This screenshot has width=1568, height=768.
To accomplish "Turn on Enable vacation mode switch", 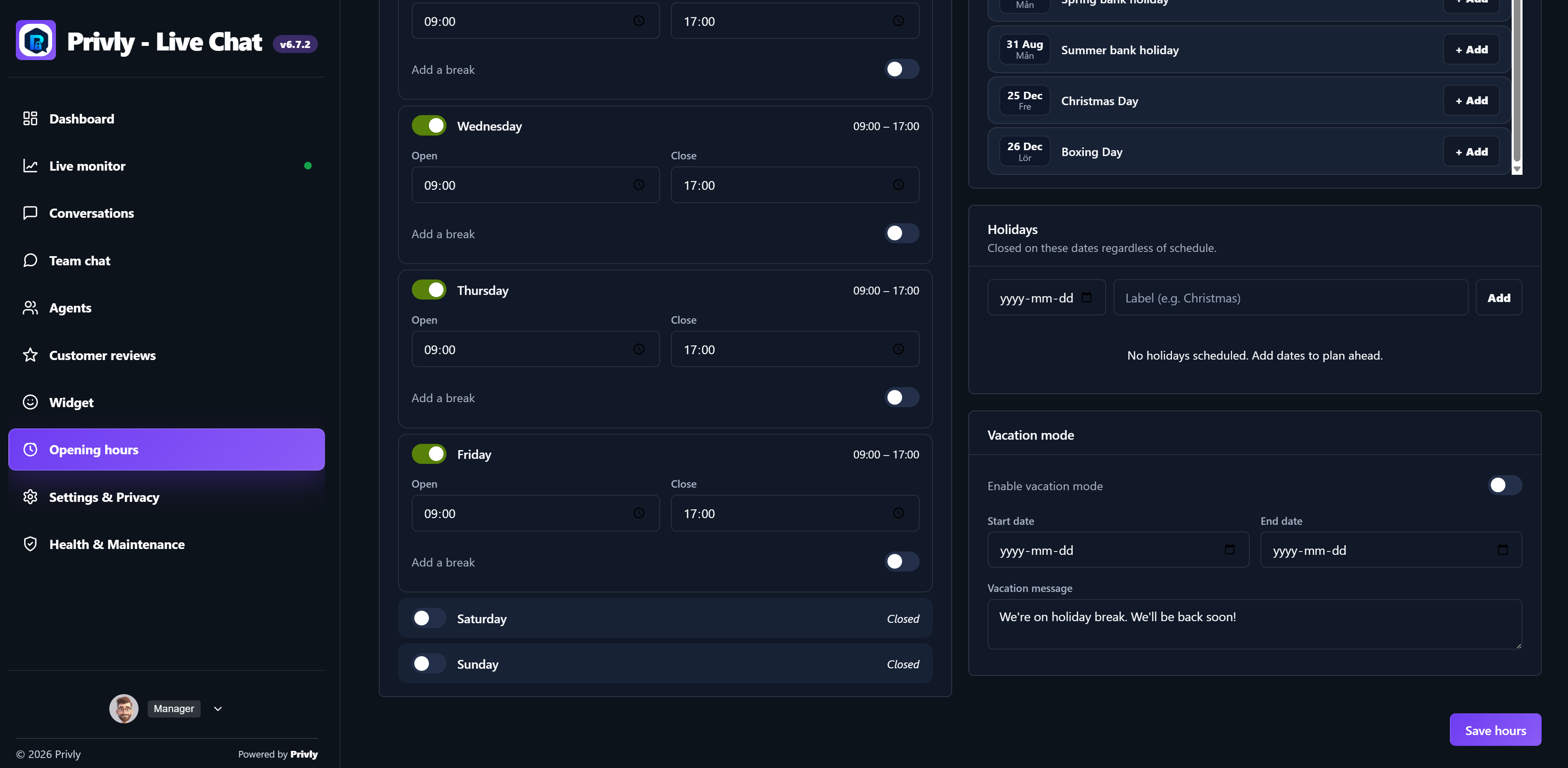I will pyautogui.click(x=1505, y=486).
